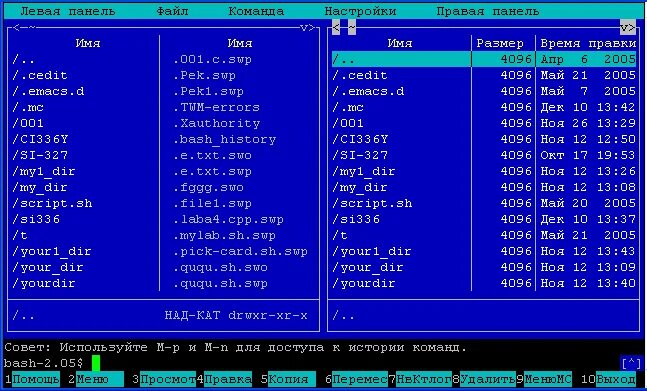This screenshot has height=391, width=647.
Task: Select /yourdir in the left panel
Action: click(x=44, y=284)
